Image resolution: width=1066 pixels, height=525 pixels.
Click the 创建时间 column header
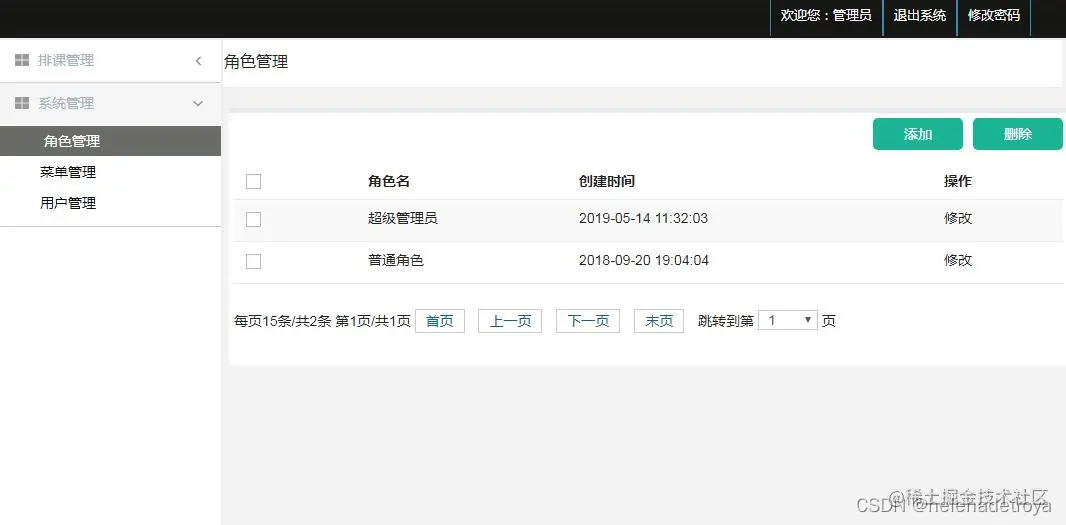607,182
